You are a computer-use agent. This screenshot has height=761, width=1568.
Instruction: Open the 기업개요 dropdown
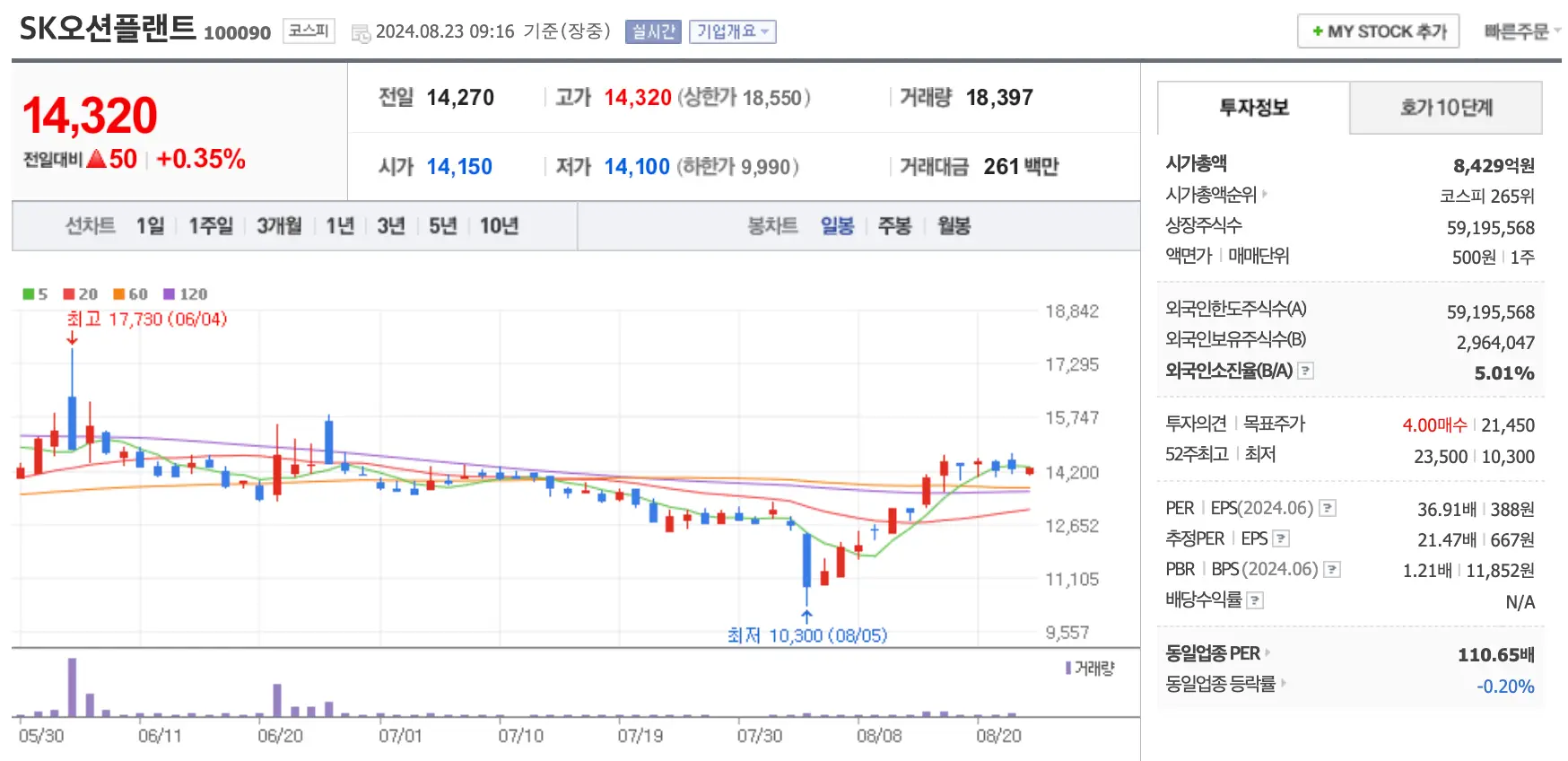pyautogui.click(x=733, y=31)
